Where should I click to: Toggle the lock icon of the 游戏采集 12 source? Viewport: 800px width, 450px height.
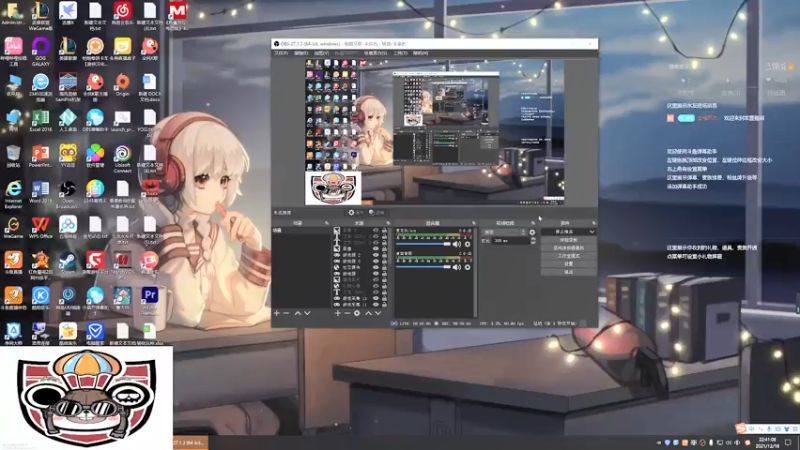tap(384, 298)
